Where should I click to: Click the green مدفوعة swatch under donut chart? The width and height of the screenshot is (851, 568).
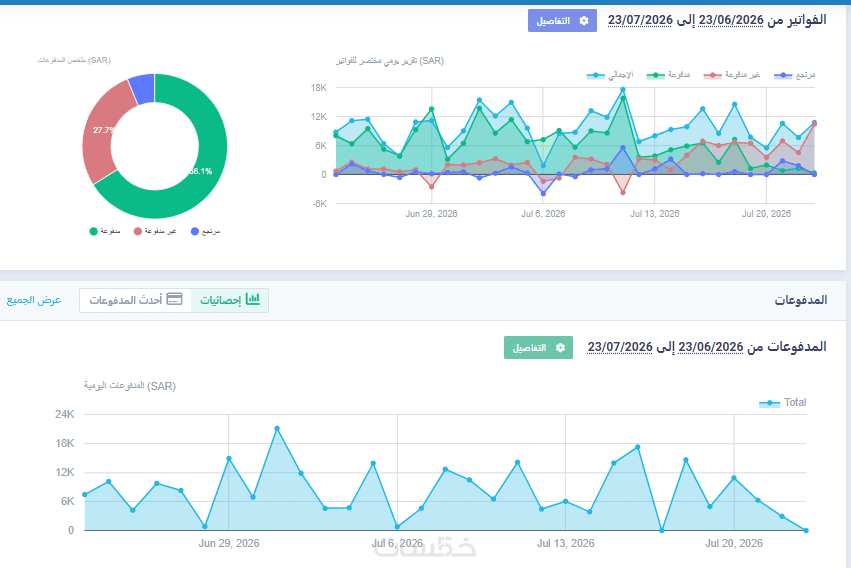click(x=93, y=232)
